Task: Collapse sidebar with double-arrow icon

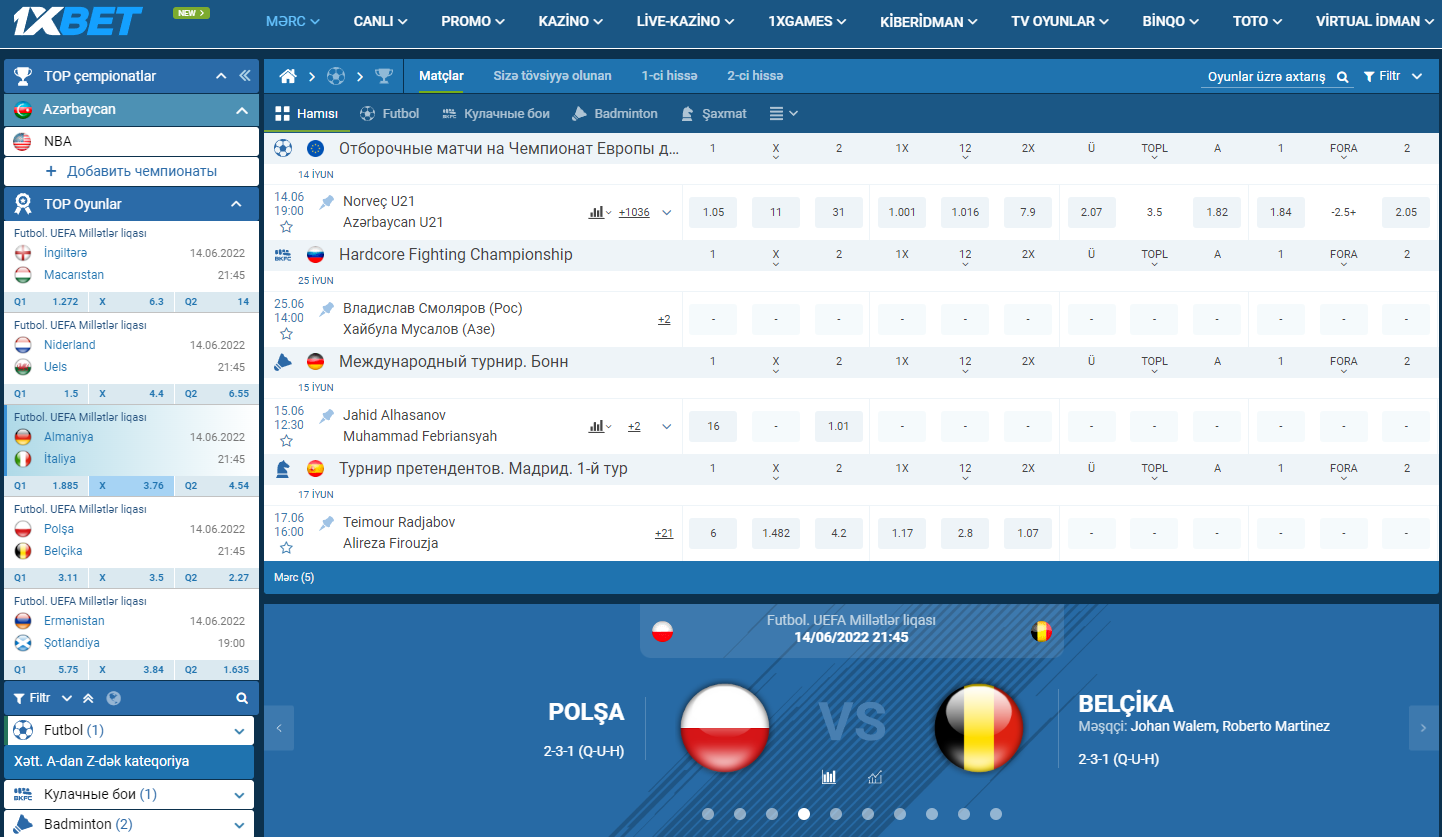Action: (x=244, y=76)
